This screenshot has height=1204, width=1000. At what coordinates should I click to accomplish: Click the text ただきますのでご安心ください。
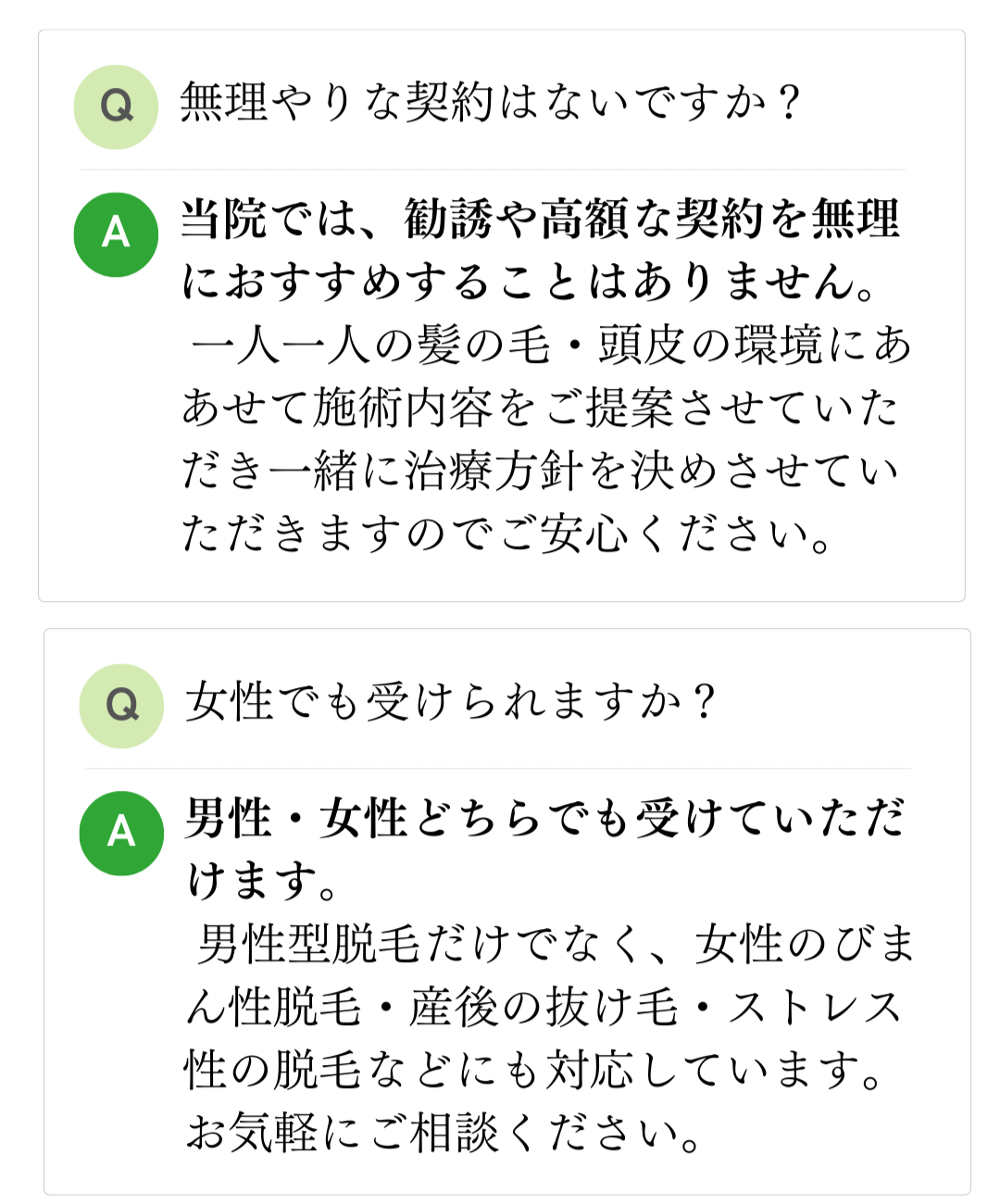507,533
